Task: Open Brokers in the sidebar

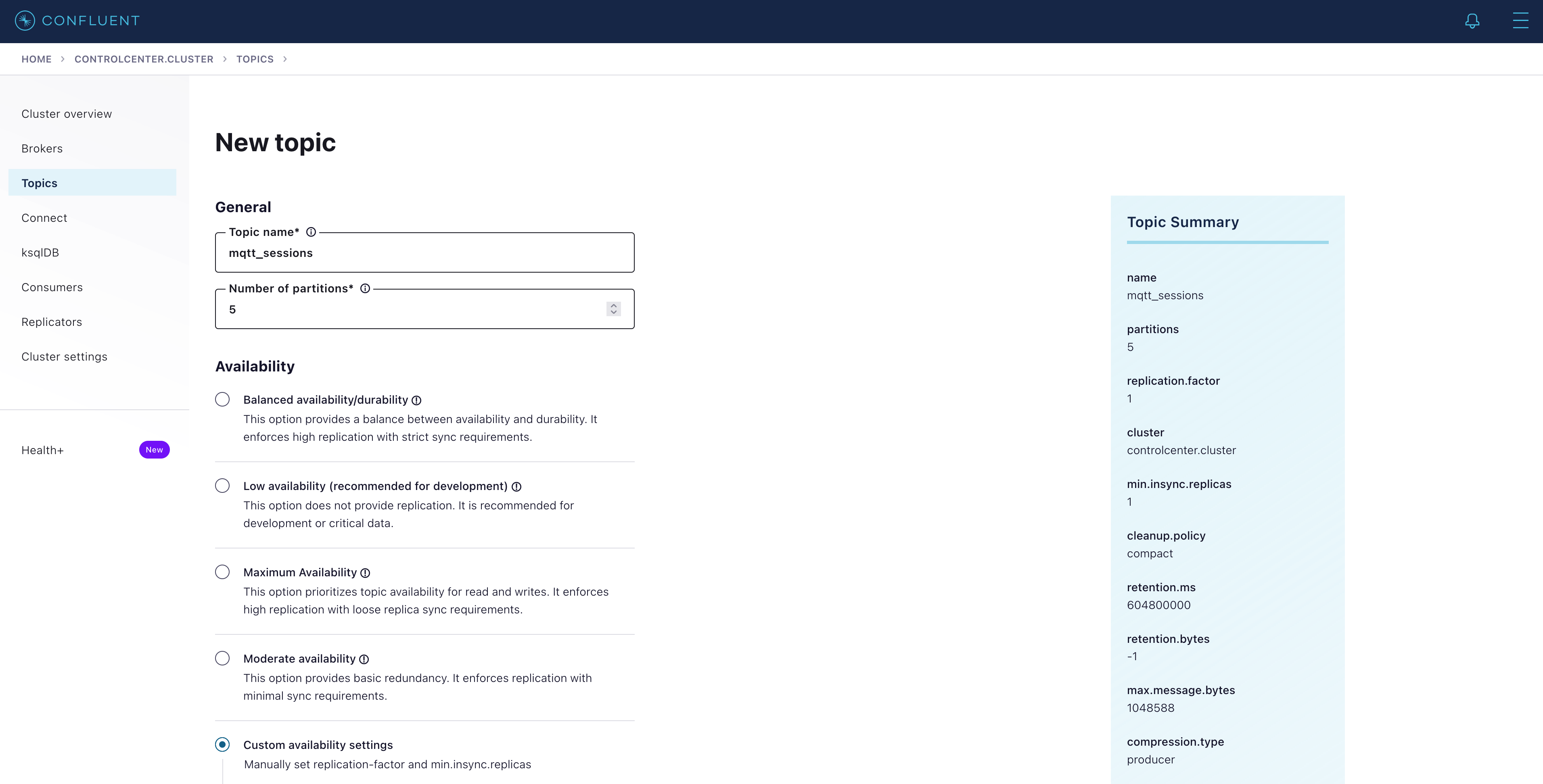Action: [42, 148]
